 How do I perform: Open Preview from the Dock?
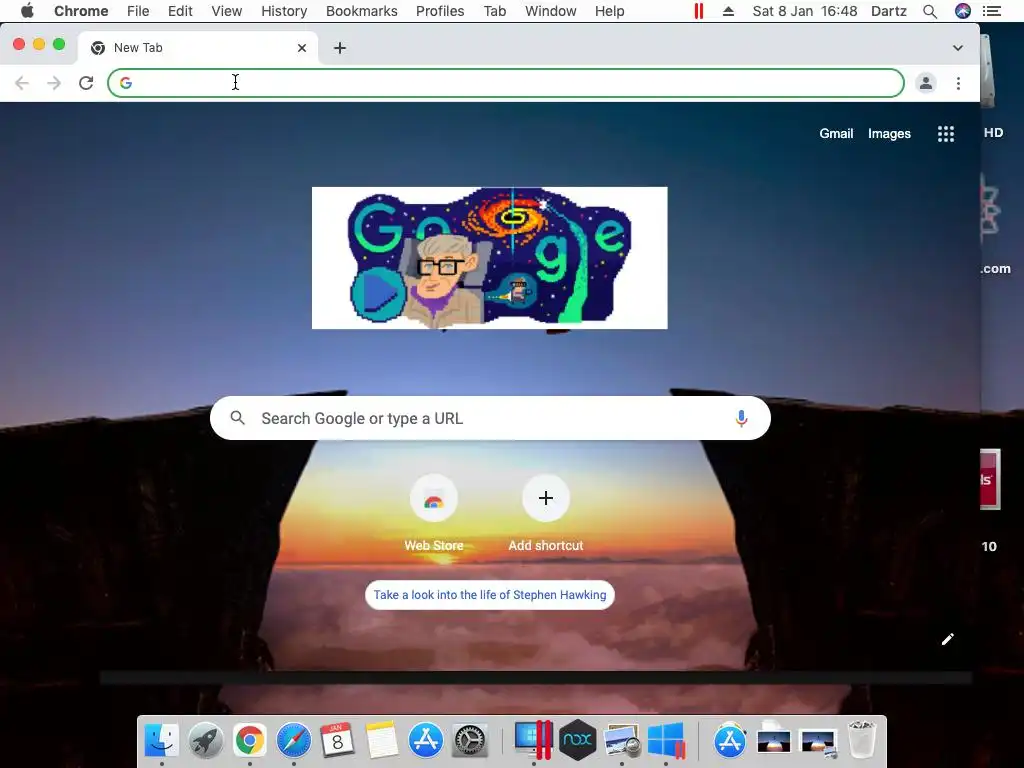622,741
